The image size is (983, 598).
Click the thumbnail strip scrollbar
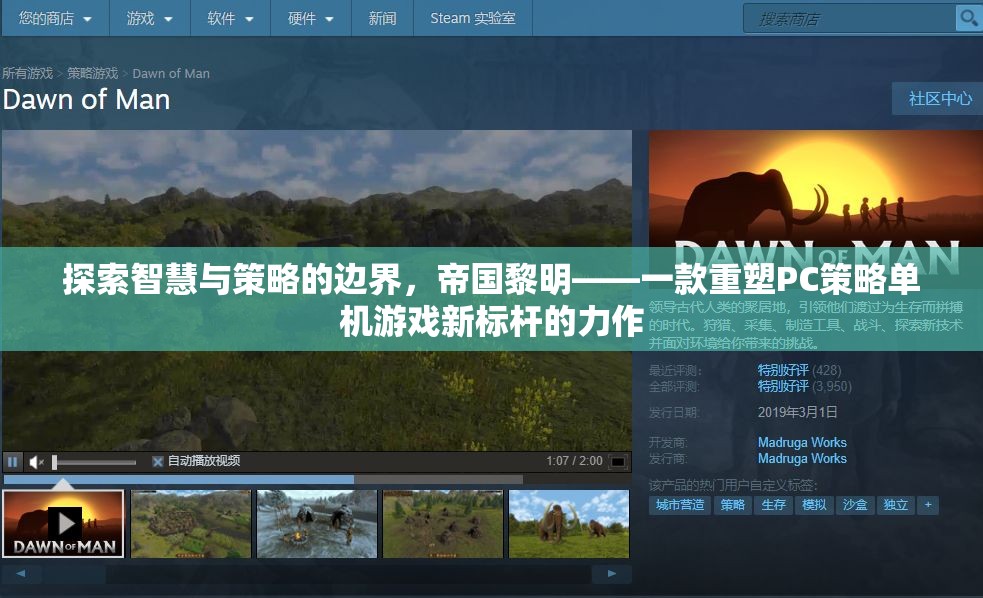(x=317, y=574)
